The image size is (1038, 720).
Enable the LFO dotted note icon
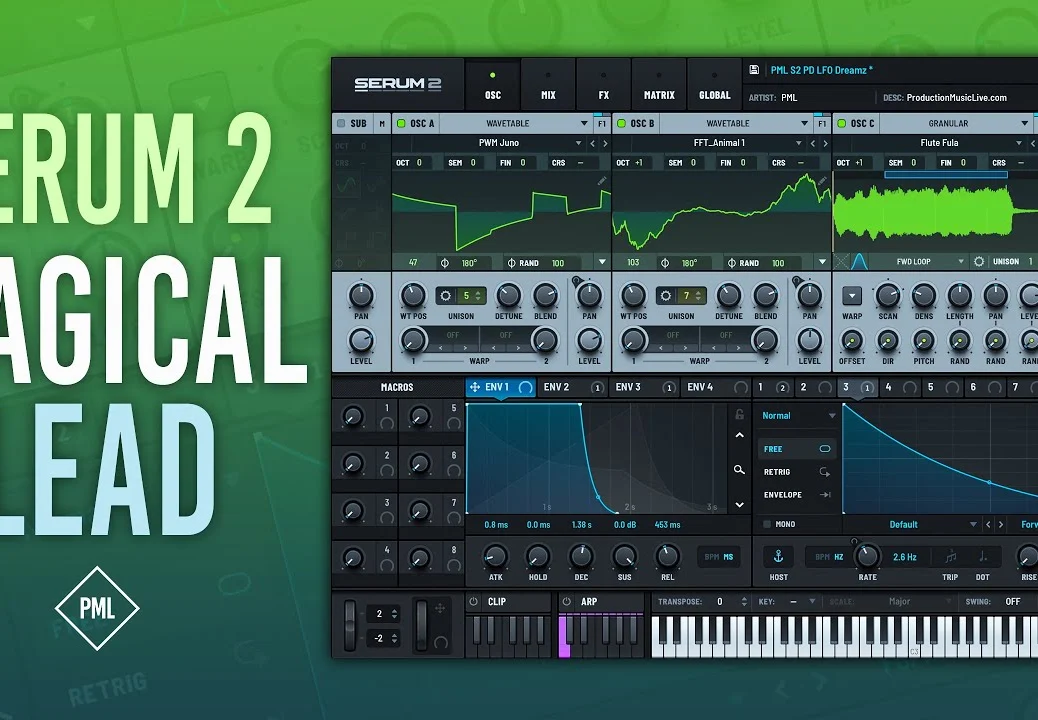pos(982,557)
